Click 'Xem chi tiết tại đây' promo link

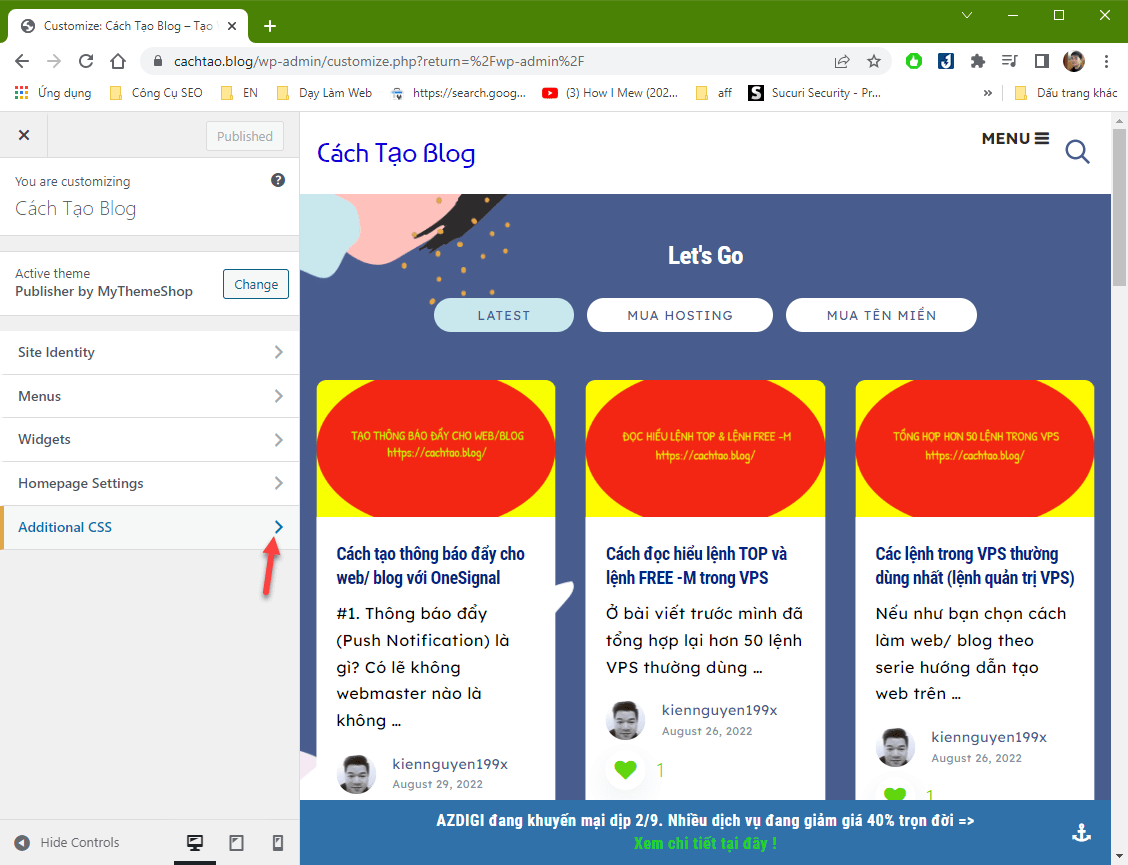pos(705,843)
